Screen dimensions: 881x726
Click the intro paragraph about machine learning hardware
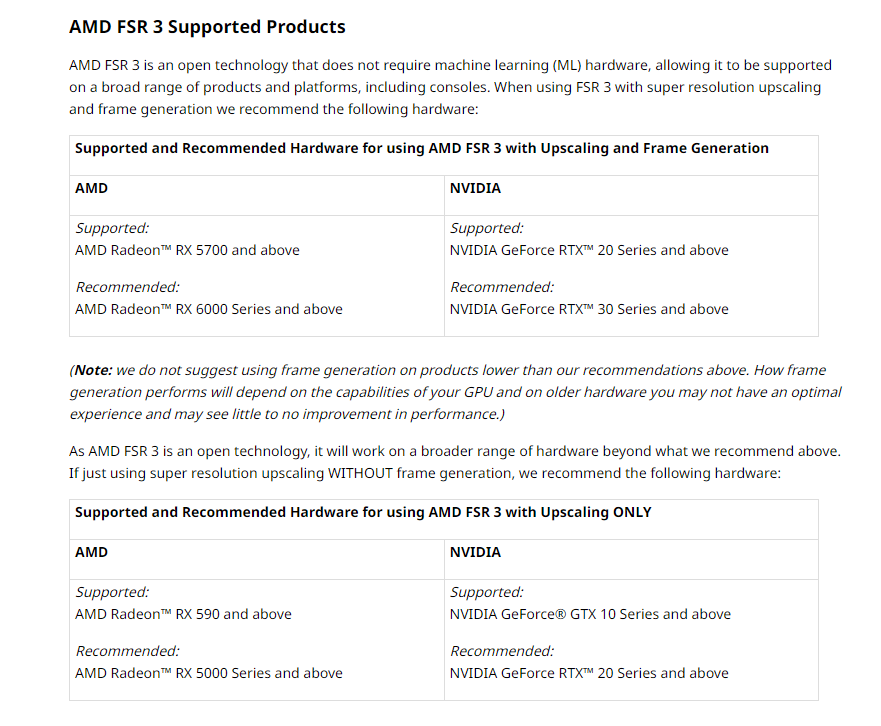pyautogui.click(x=450, y=87)
